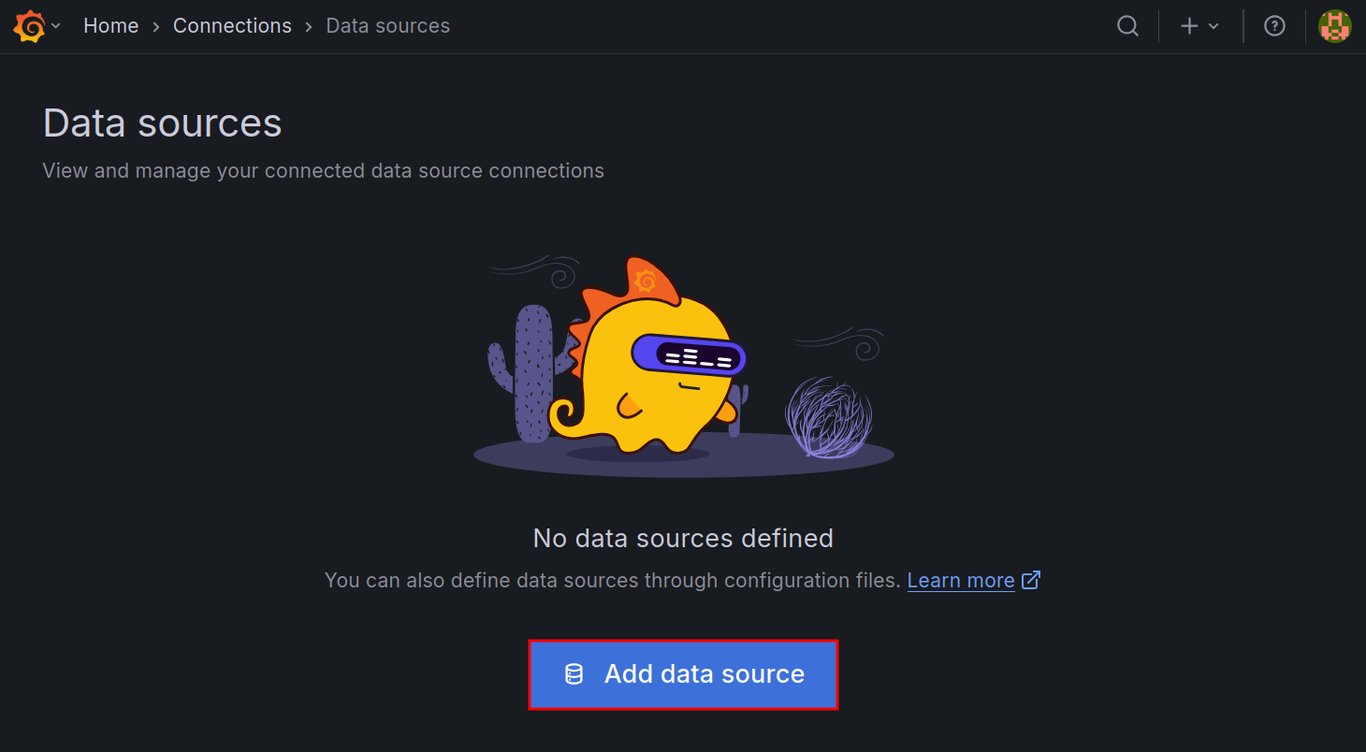Click the external-link icon beside Learn more
Screen dimensions: 1366x752
1031,579
